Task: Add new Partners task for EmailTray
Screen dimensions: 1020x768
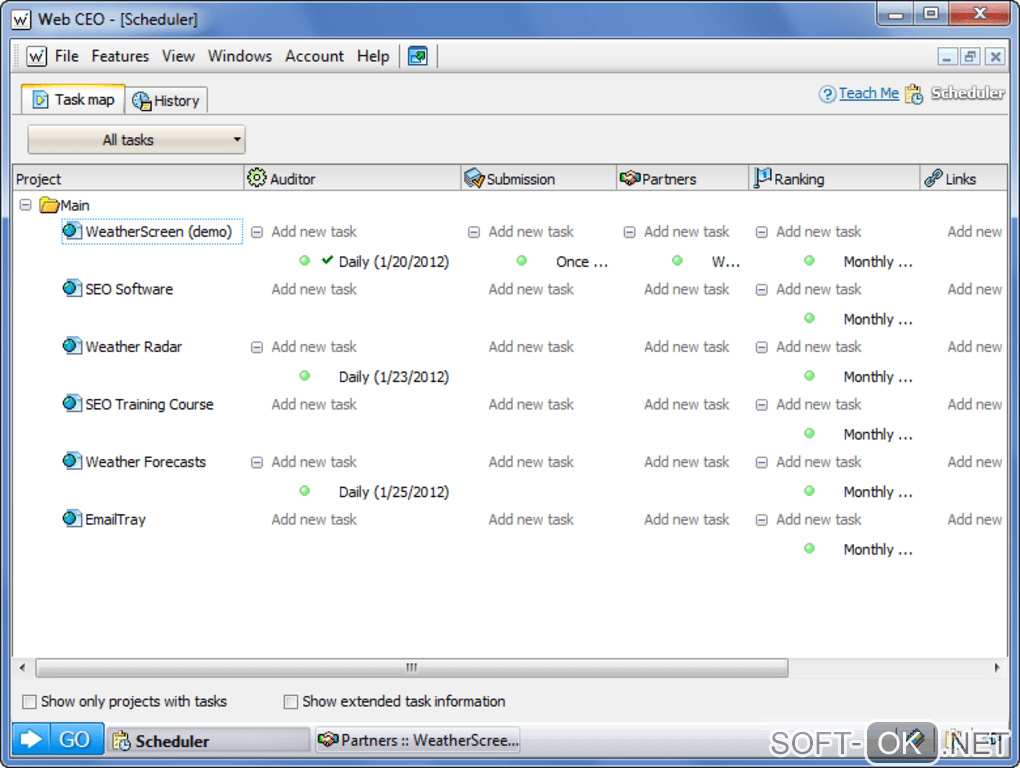Action: click(x=686, y=520)
